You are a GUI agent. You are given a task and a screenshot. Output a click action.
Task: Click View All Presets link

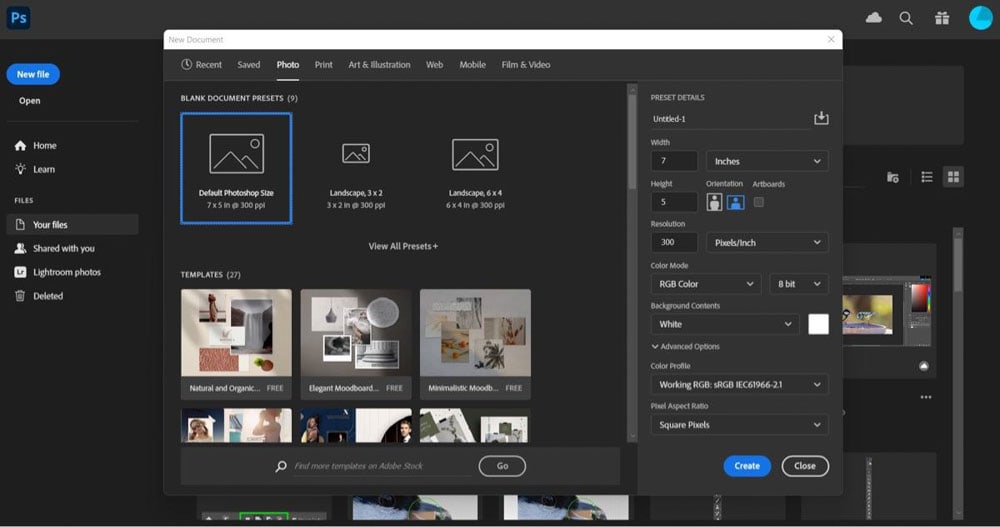click(x=403, y=246)
